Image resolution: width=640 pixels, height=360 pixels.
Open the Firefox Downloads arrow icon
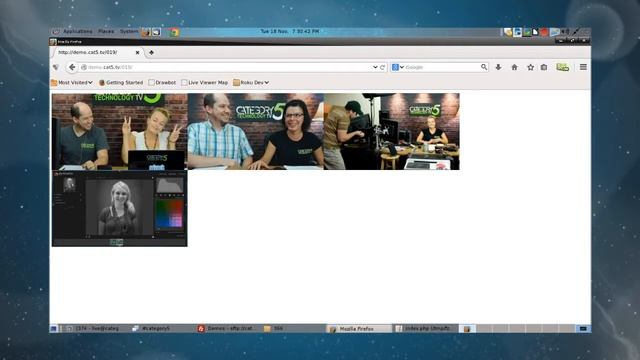(x=498, y=67)
